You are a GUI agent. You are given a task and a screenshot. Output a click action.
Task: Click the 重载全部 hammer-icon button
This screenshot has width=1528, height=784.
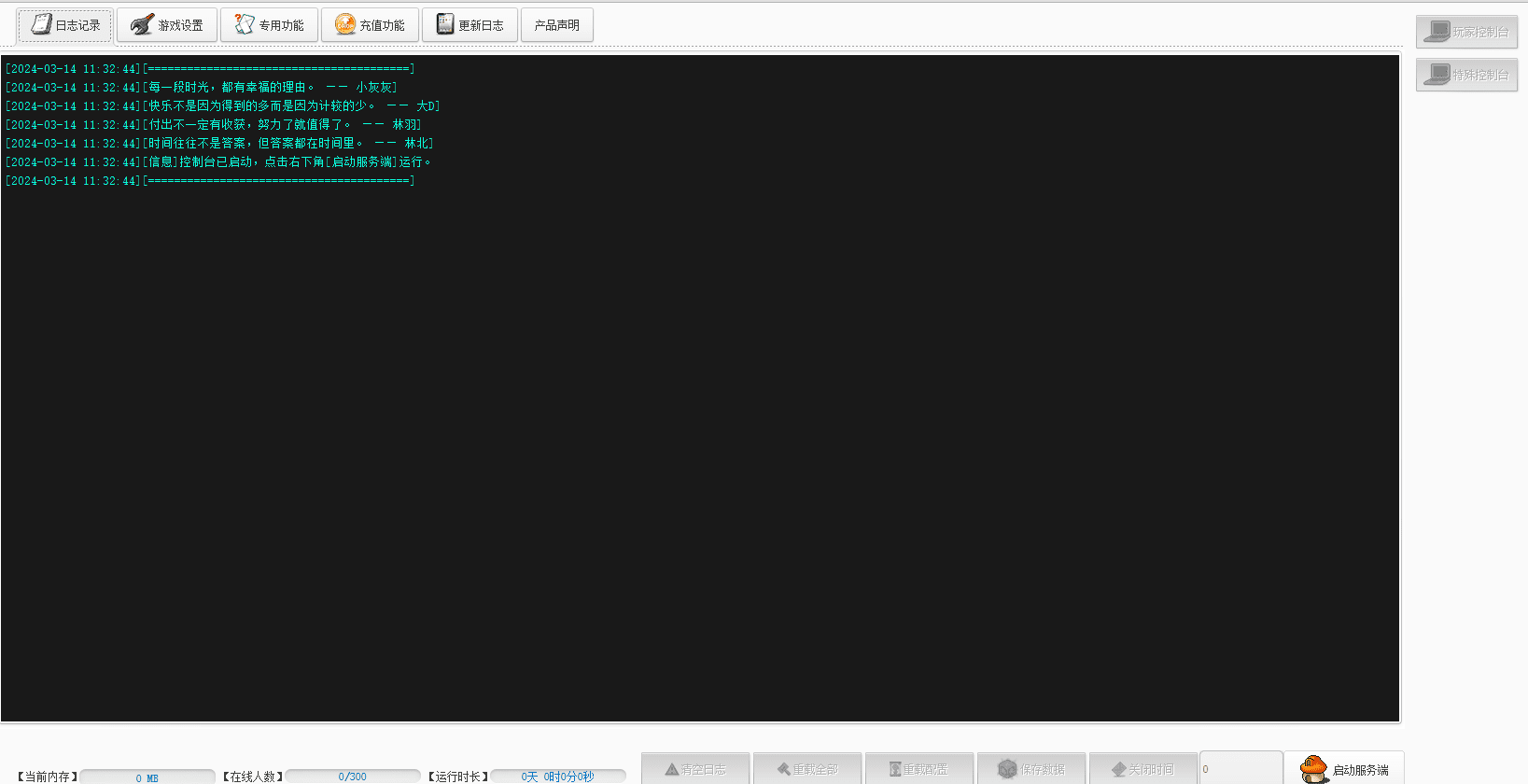(807, 769)
